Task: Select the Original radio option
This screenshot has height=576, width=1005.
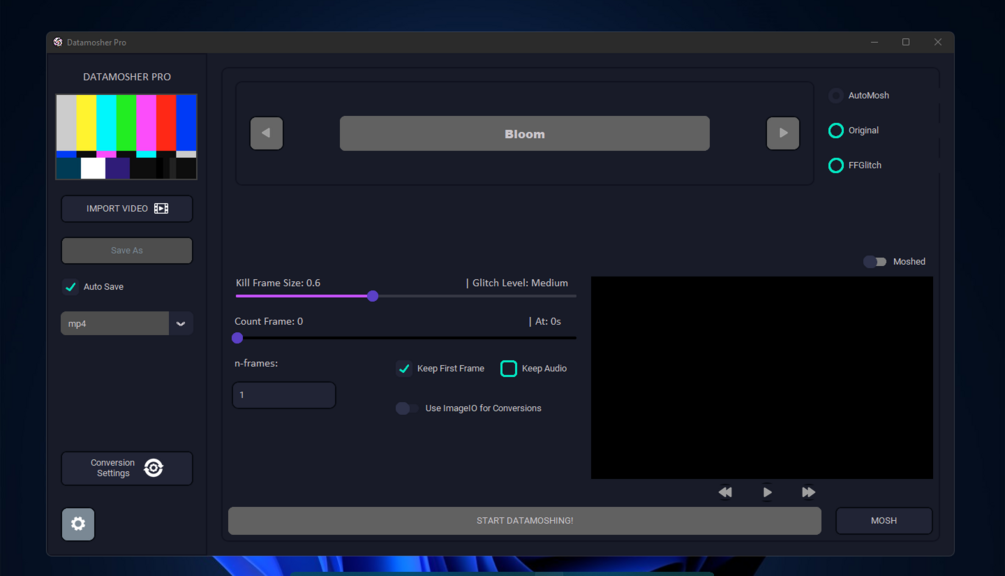Action: point(836,131)
